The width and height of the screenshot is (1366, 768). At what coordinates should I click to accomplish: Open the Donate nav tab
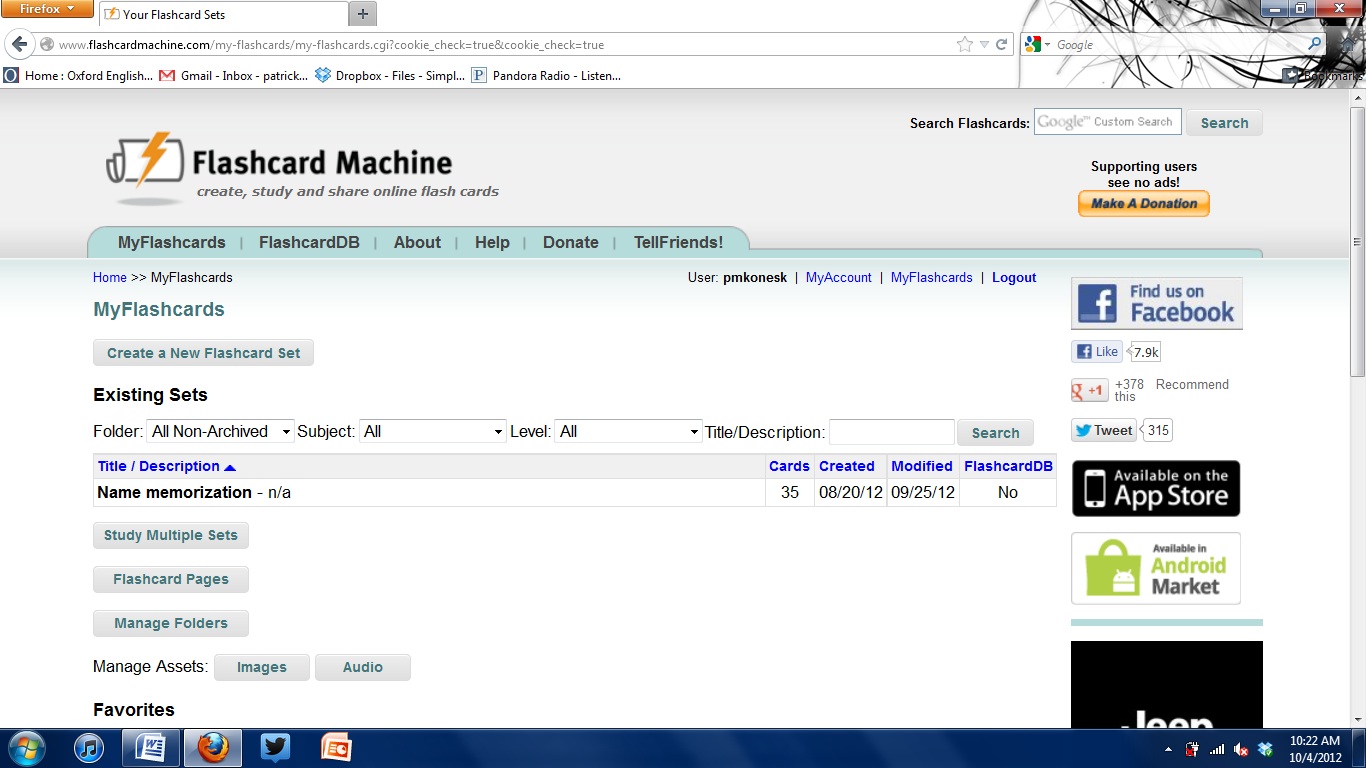[571, 242]
